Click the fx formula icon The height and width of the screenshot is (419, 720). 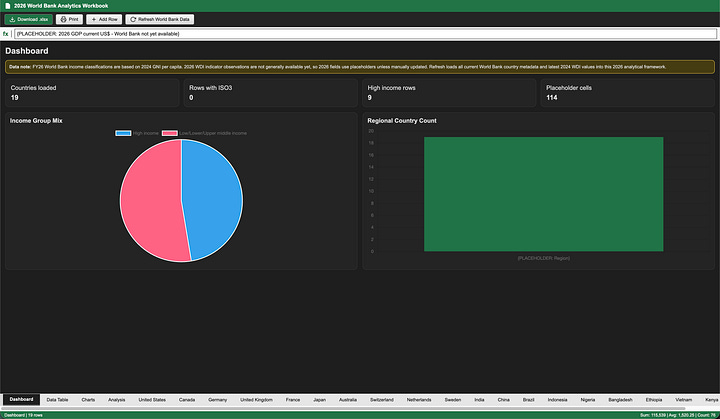[6, 34]
